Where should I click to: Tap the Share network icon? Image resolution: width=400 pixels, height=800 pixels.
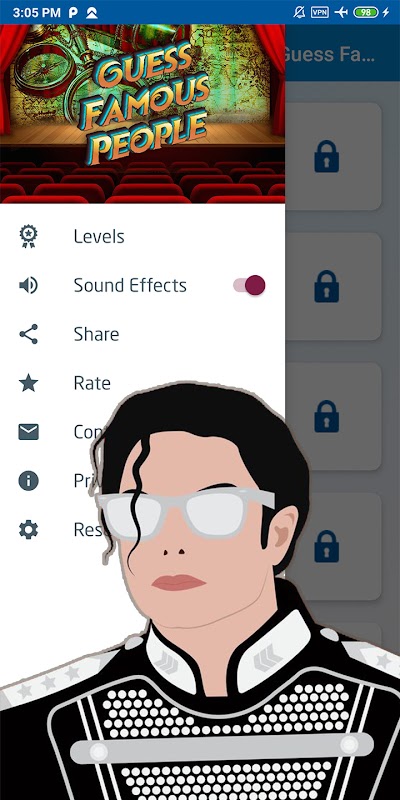point(29,334)
